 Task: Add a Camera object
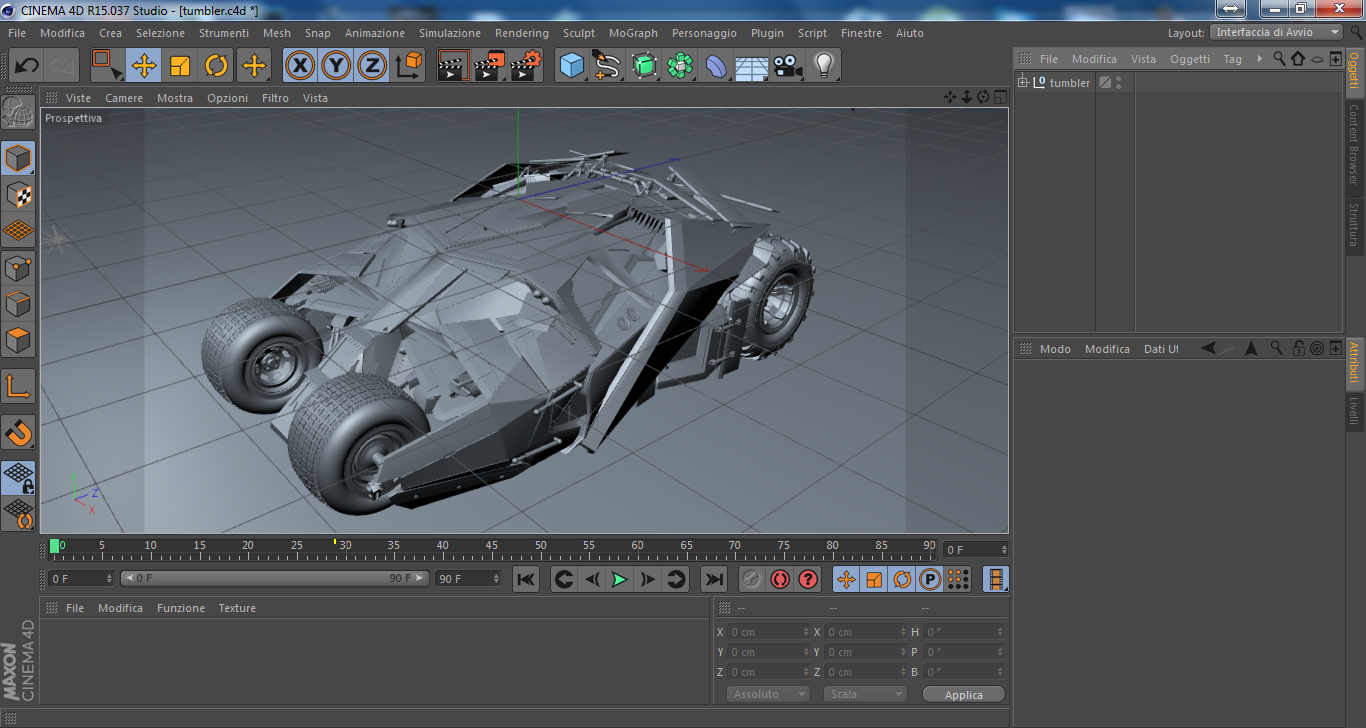click(x=787, y=66)
